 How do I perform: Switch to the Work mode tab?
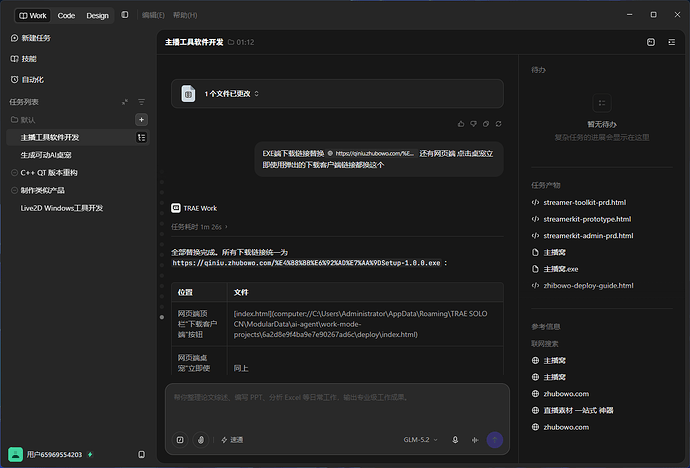tap(33, 15)
